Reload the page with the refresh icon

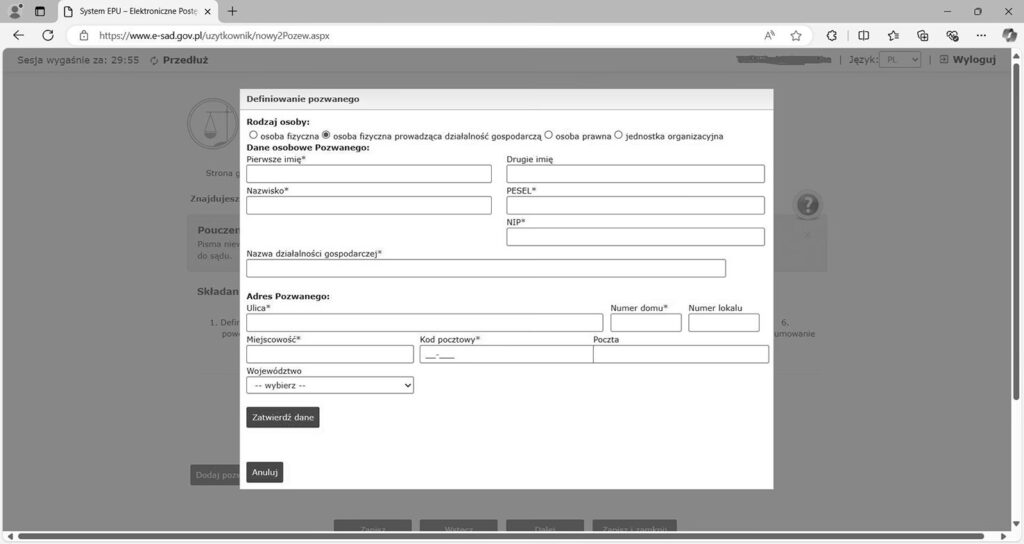pos(47,35)
